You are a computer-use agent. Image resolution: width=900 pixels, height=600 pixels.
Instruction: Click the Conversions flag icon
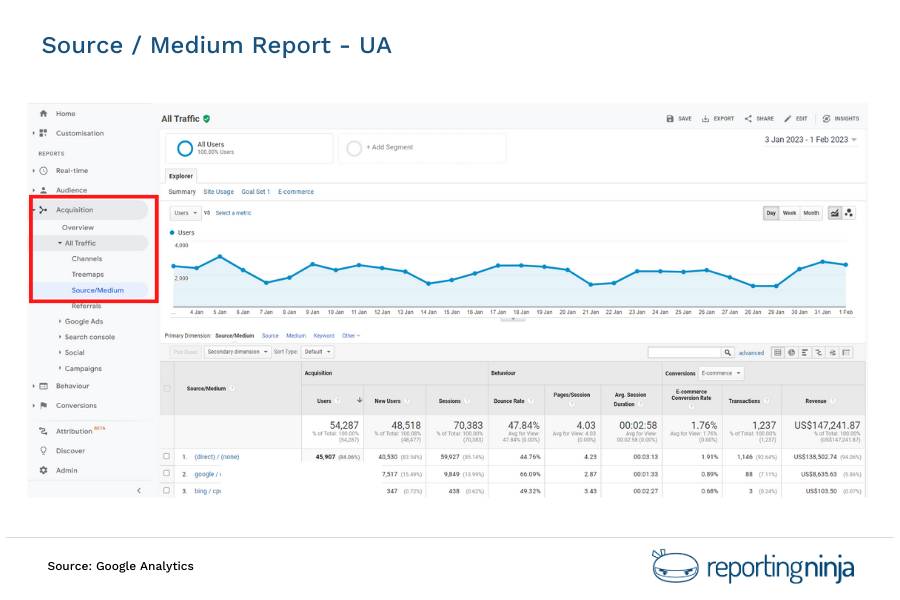pos(43,405)
